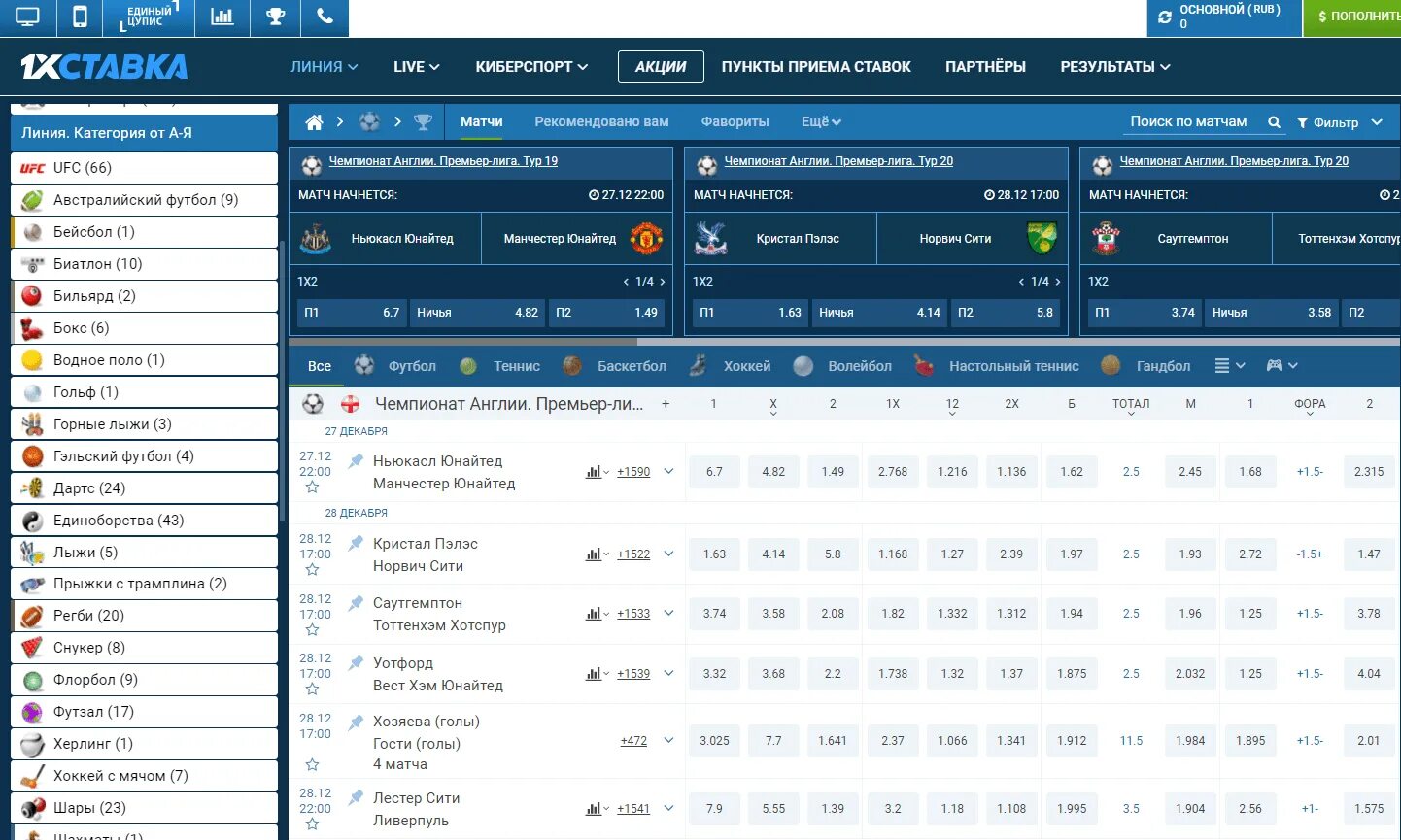Refresh the main balance with the arrows icon

pos(1165,17)
